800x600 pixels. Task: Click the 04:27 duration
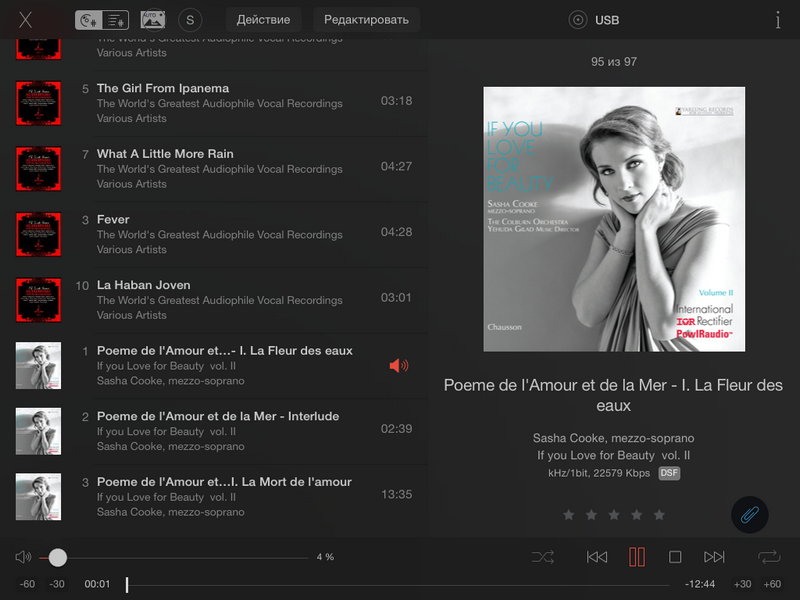pyautogui.click(x=396, y=166)
